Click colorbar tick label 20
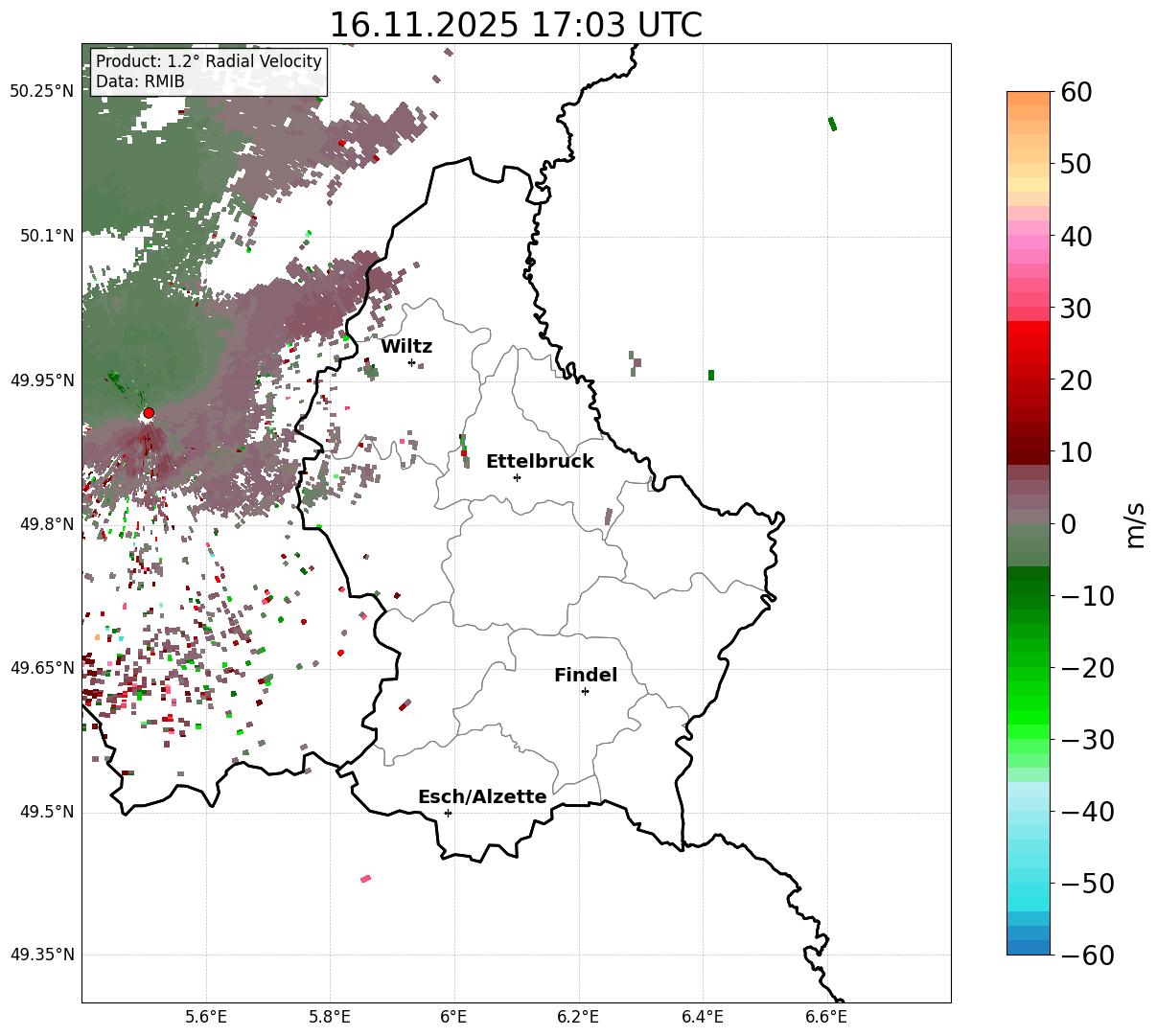The width and height of the screenshot is (1157, 1036). tap(1076, 380)
